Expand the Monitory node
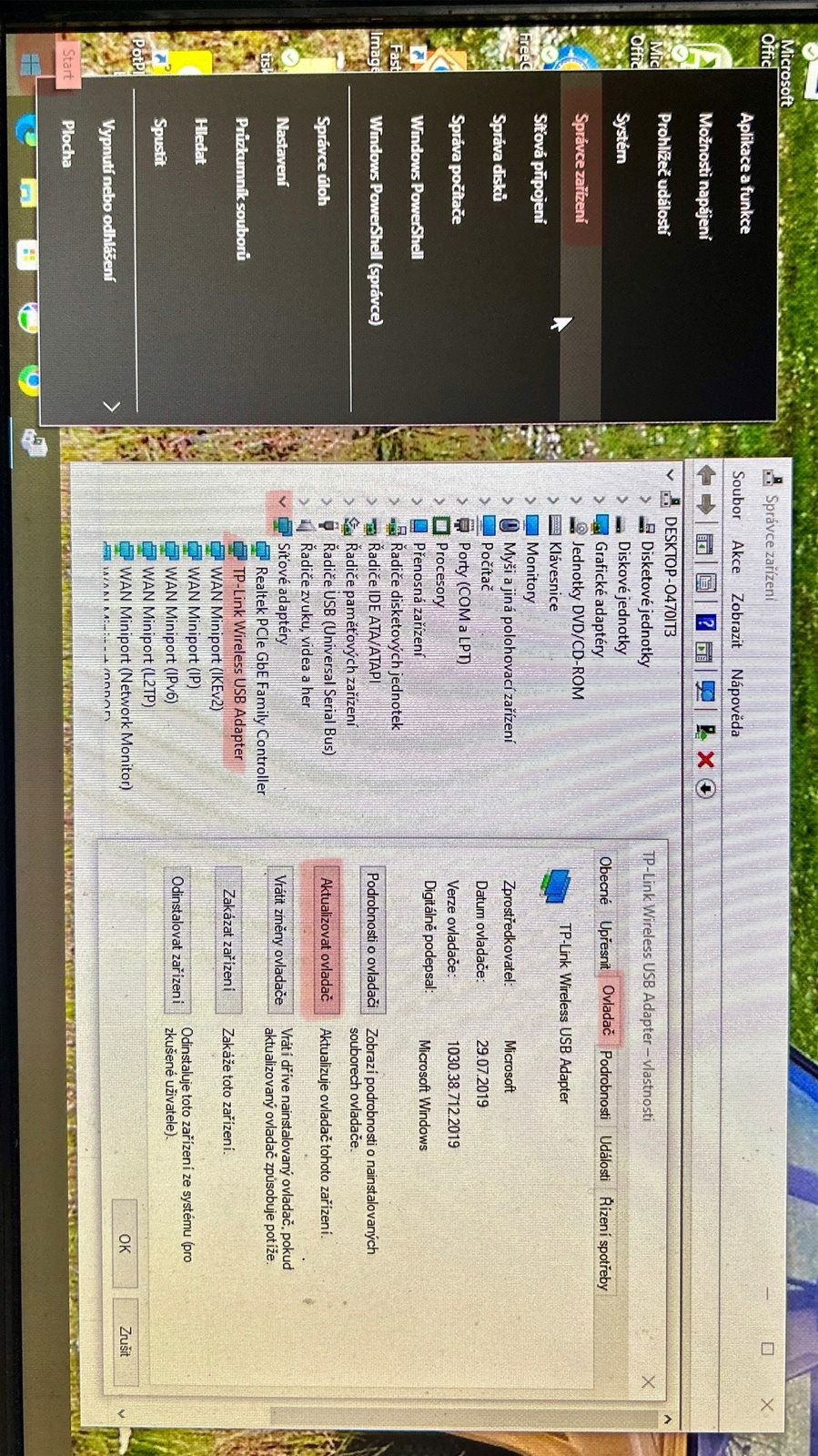Viewport: 818px width, 1456px height. click(x=530, y=500)
